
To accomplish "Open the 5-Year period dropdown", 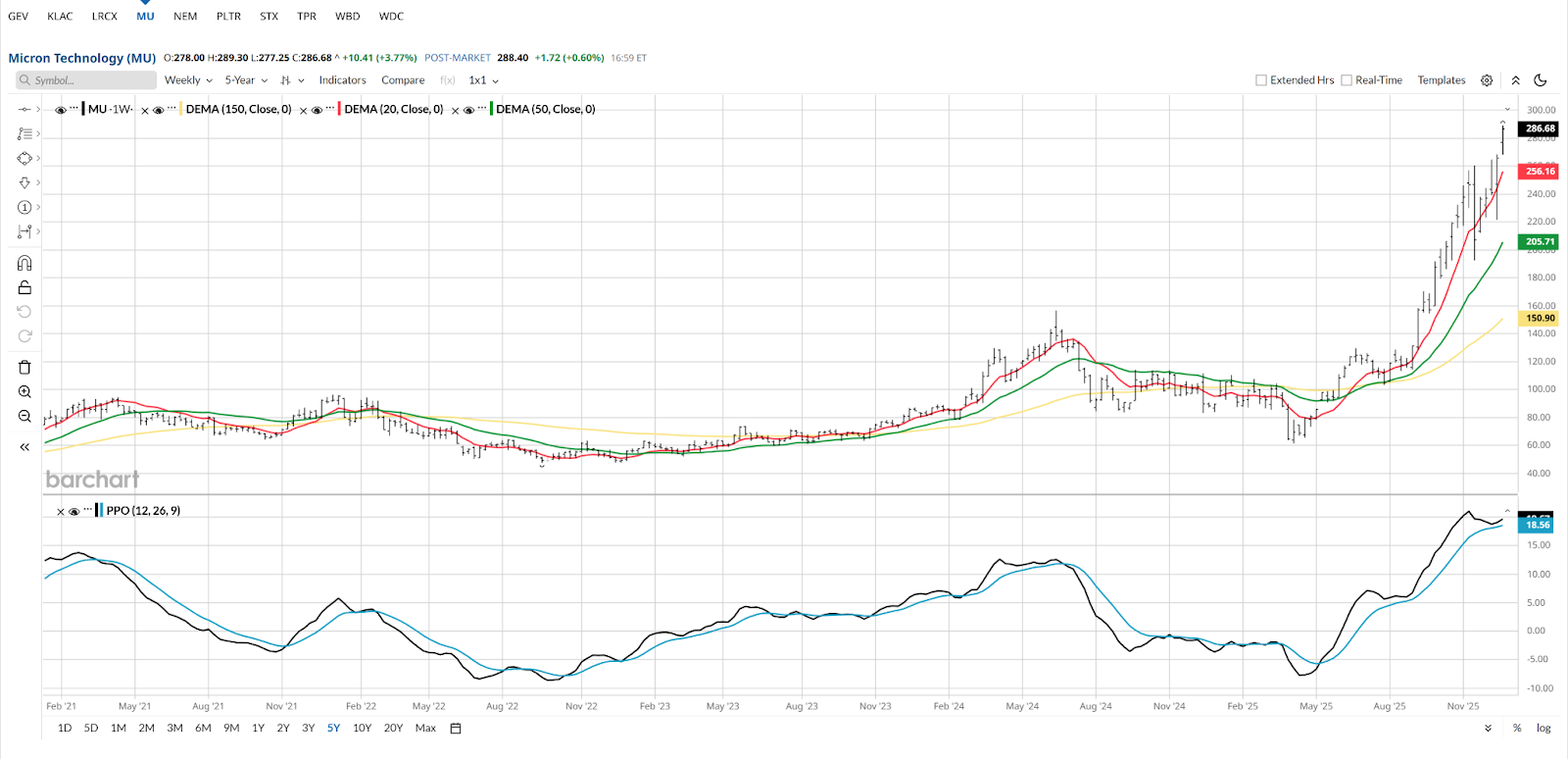I will 246,80.
